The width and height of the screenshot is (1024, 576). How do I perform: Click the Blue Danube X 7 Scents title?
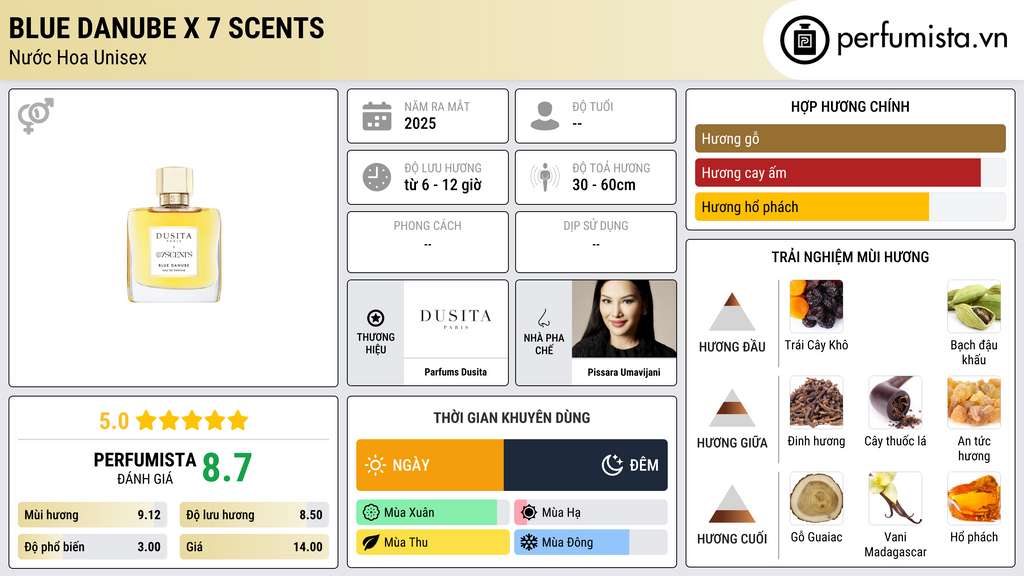coord(167,29)
